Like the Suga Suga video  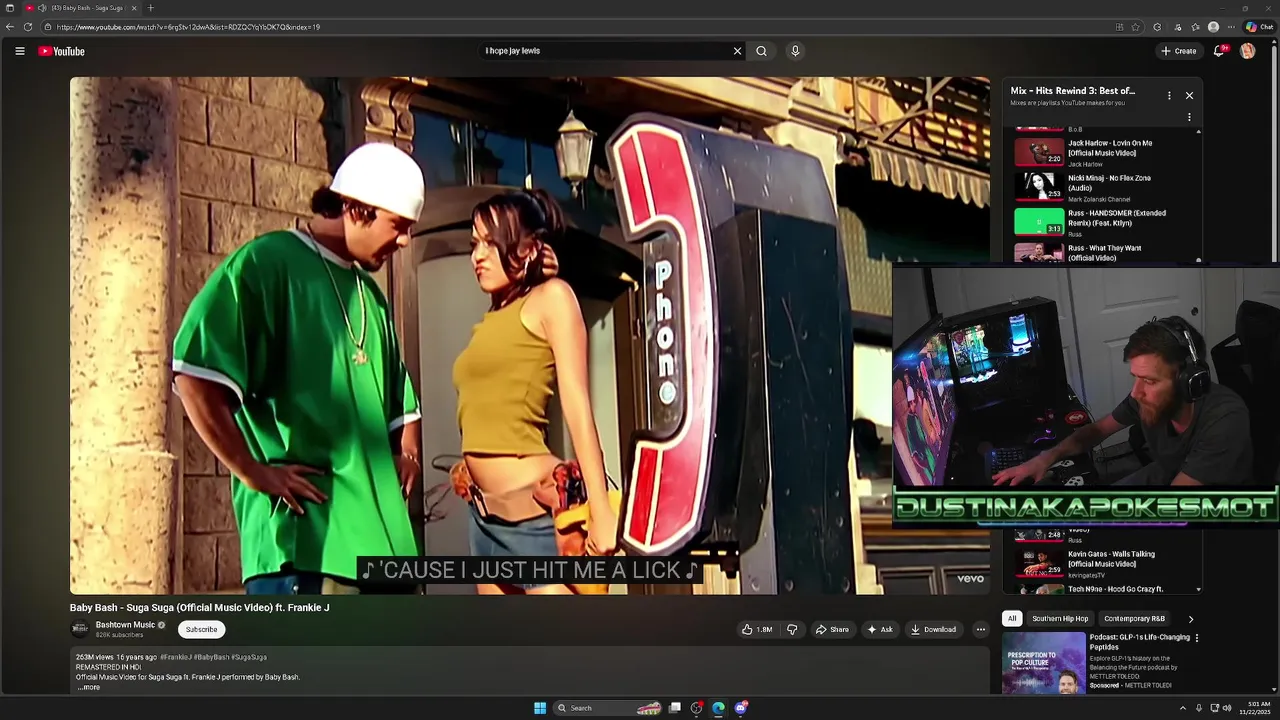pyautogui.click(x=757, y=629)
